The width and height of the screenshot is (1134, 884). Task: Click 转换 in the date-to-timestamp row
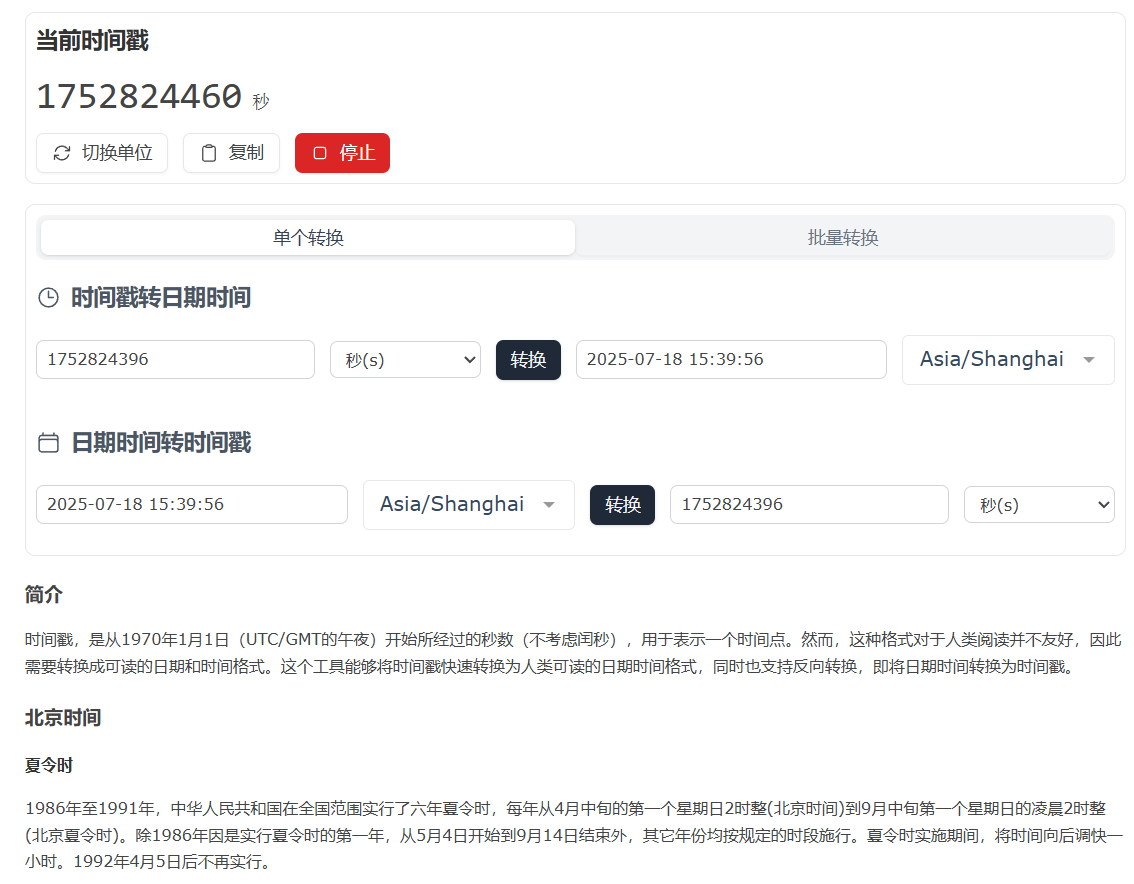[x=623, y=505]
